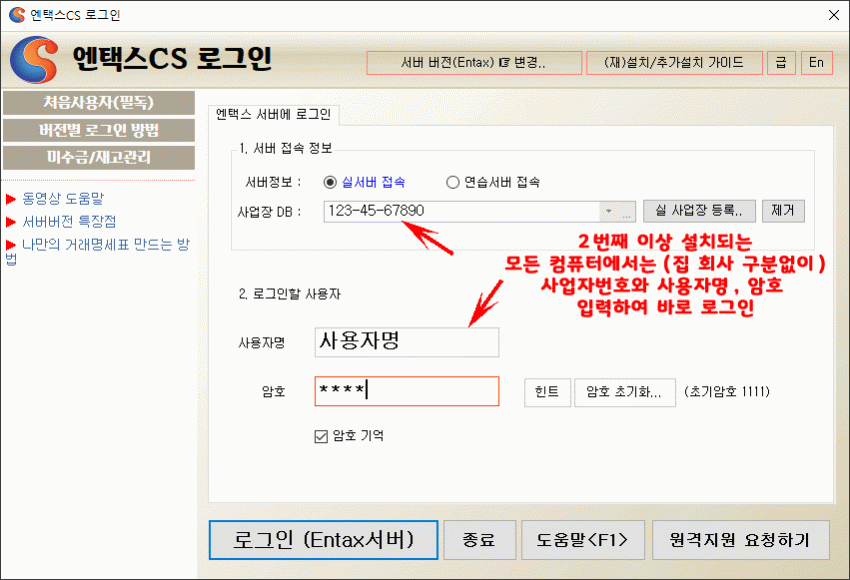Open the 버전별 로그인 방법 sidebar menu

point(99,130)
